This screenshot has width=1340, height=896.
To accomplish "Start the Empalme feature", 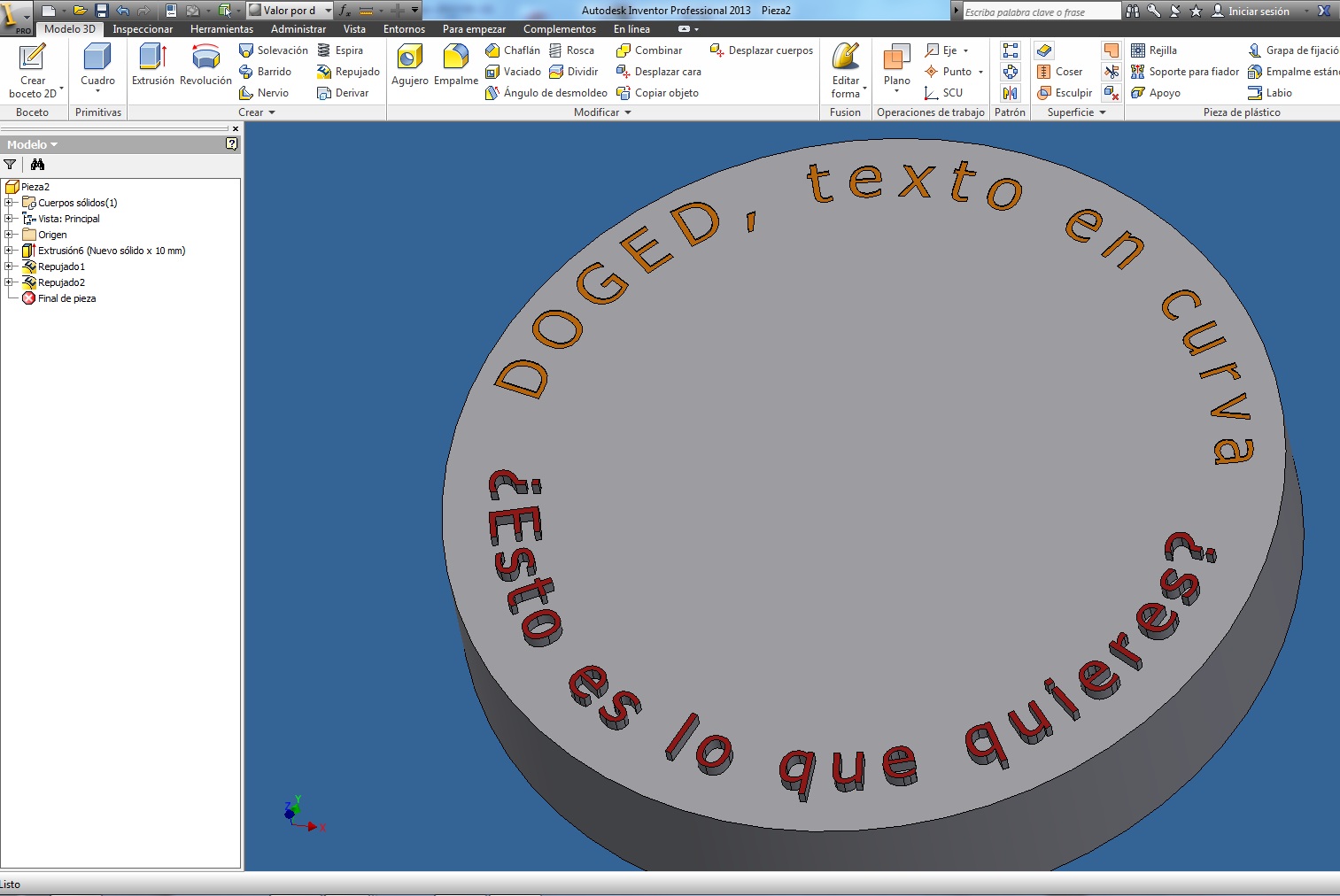I will pyautogui.click(x=456, y=65).
